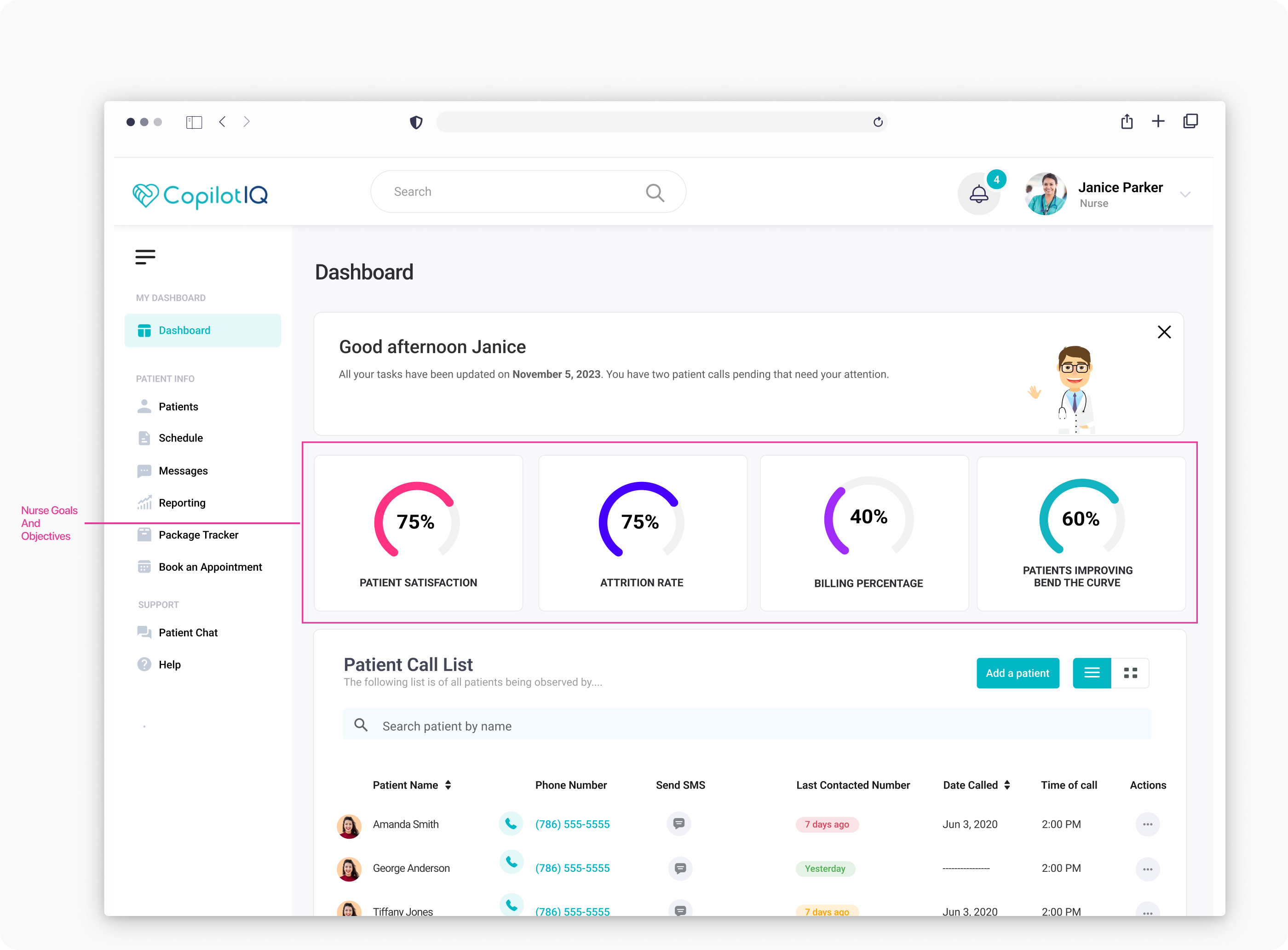Sort table by Patient Name
The image size is (1288, 950).
[x=448, y=785]
